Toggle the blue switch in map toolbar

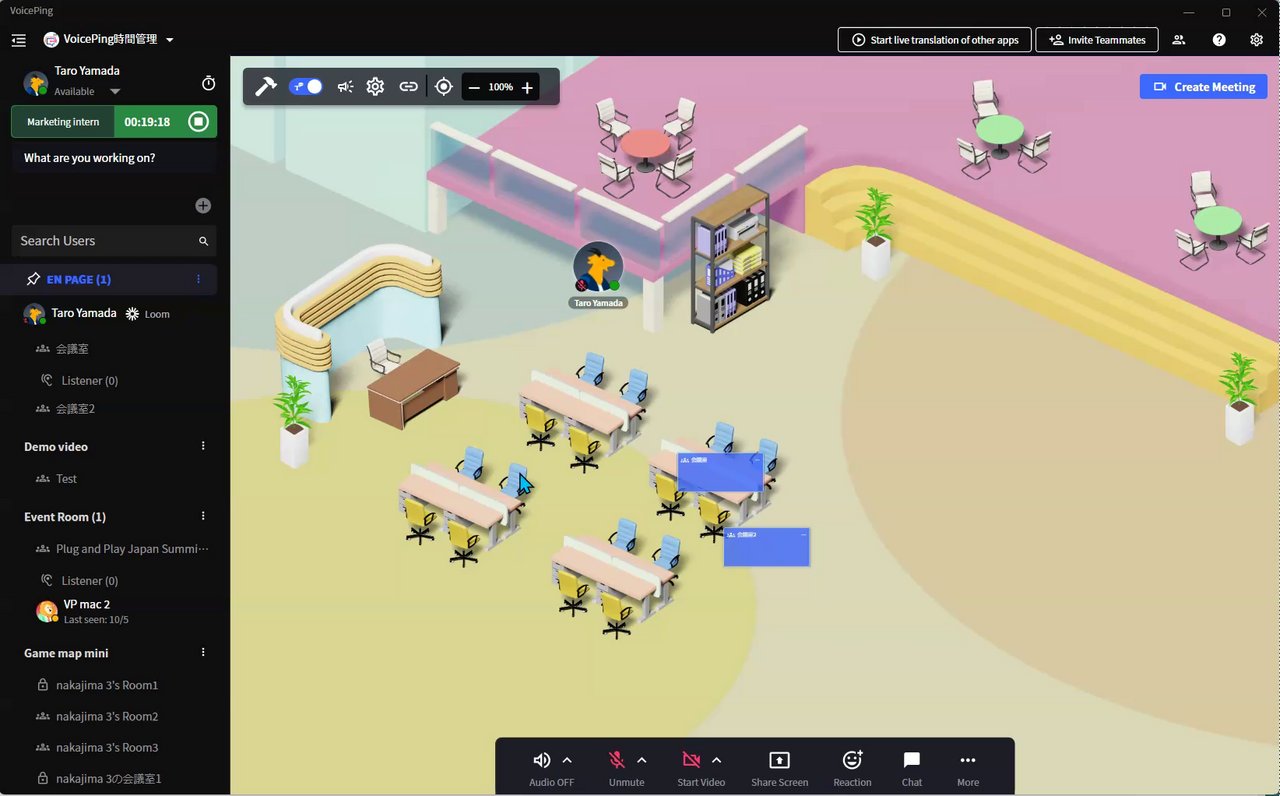pos(306,87)
